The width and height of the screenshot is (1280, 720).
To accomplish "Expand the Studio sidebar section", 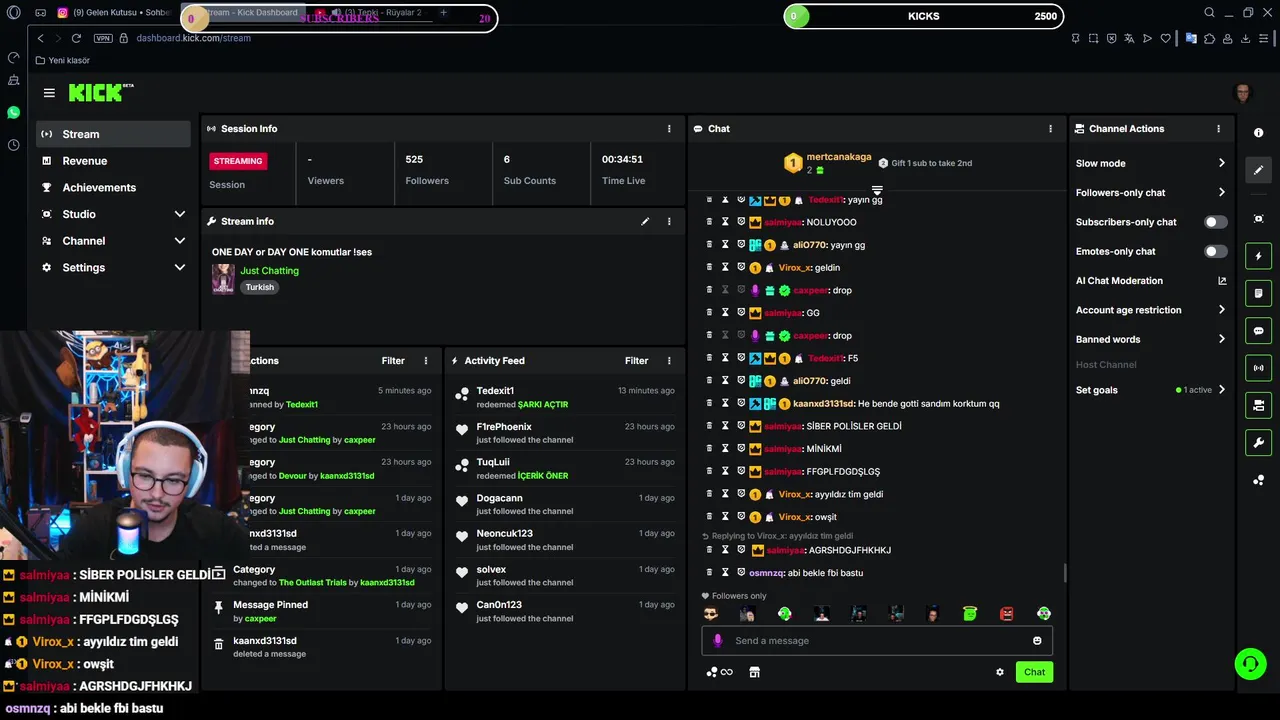I will point(113,214).
